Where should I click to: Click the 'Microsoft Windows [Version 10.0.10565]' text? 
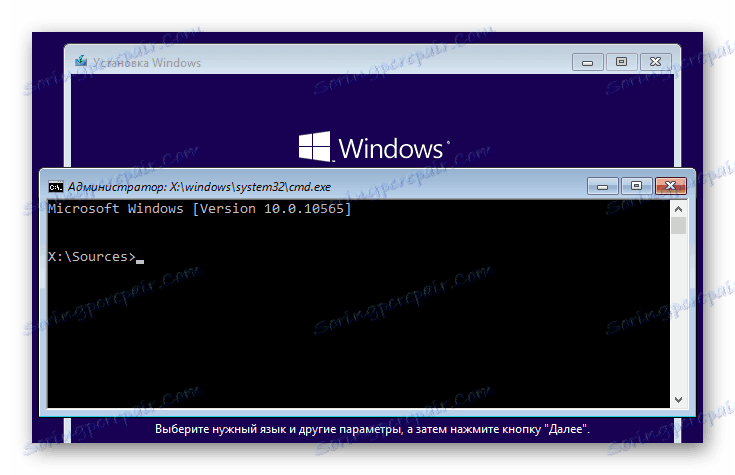tap(200, 209)
